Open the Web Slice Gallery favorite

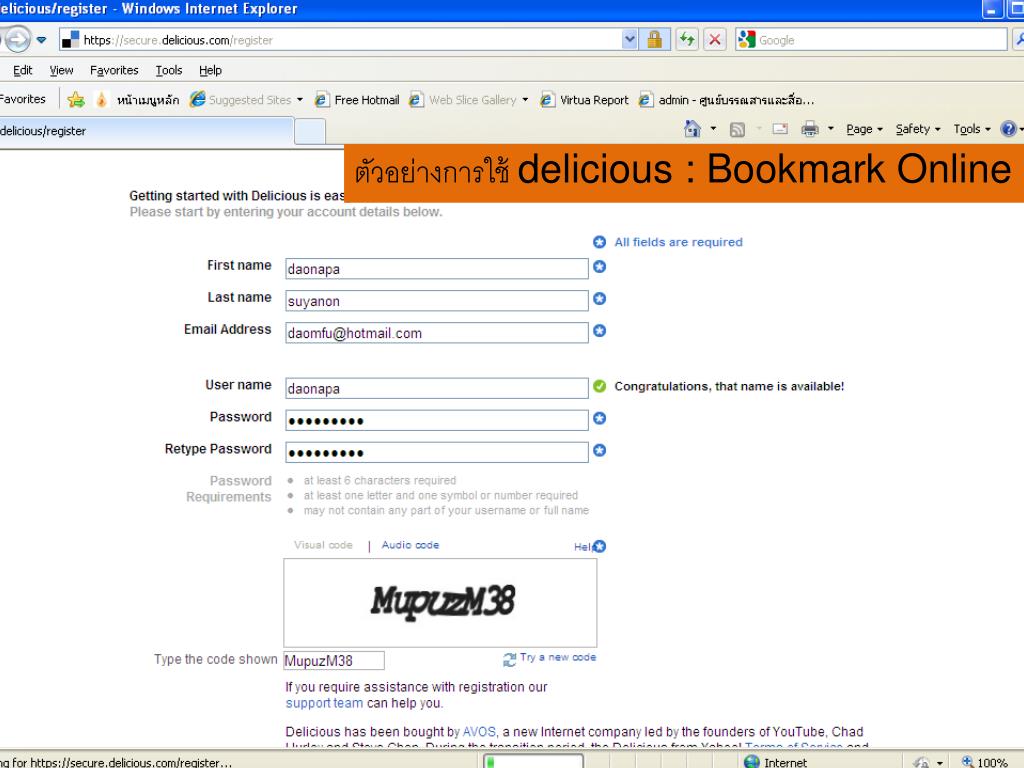[x=462, y=99]
